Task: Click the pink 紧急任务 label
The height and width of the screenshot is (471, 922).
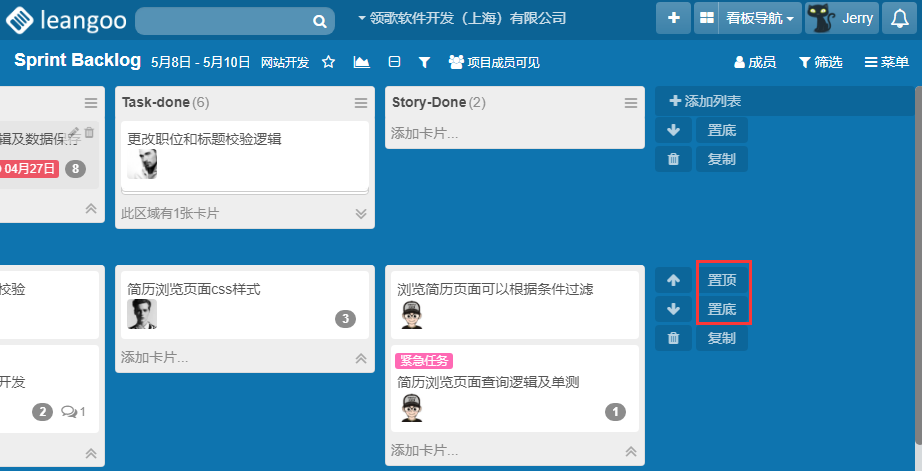Action: click(425, 361)
